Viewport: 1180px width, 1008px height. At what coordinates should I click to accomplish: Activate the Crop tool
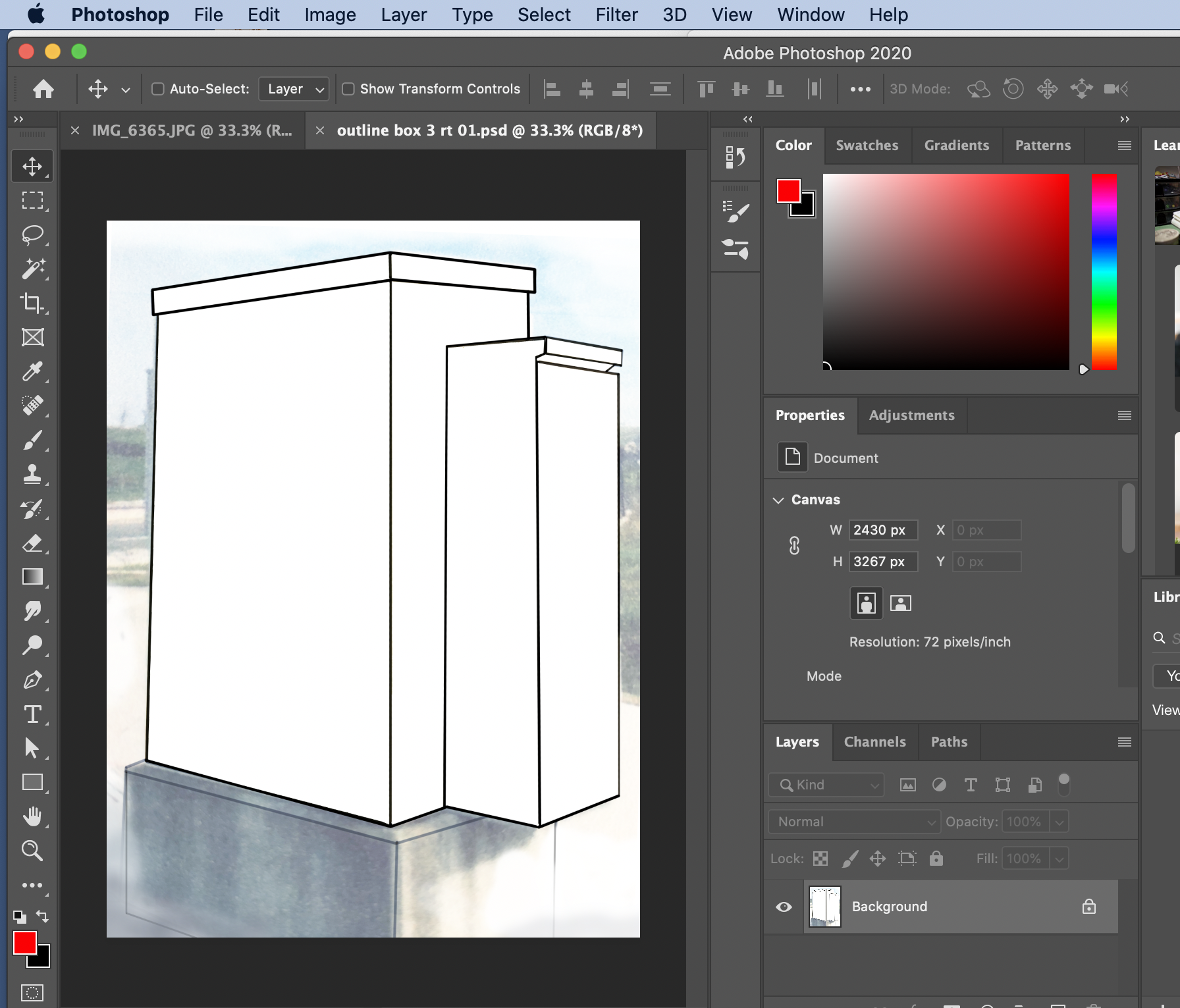pos(33,304)
